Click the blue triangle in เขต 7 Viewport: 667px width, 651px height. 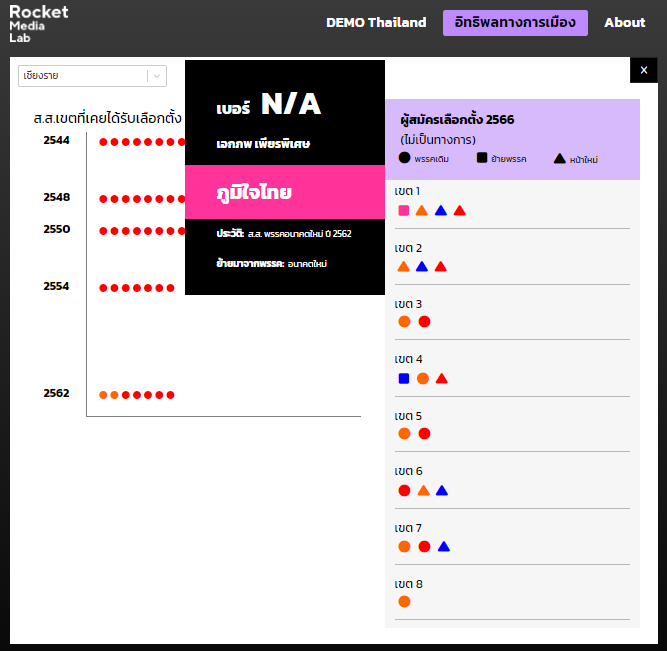(444, 546)
